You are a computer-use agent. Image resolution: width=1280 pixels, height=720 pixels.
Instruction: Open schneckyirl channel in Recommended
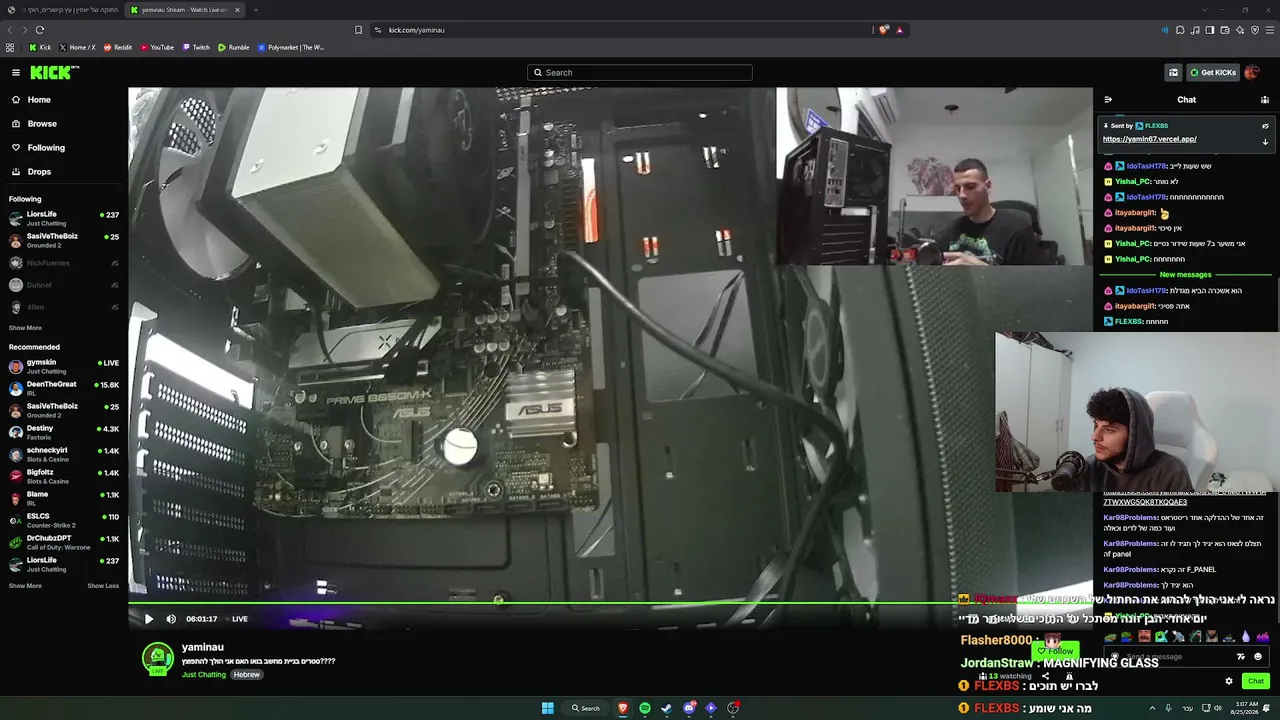64,454
